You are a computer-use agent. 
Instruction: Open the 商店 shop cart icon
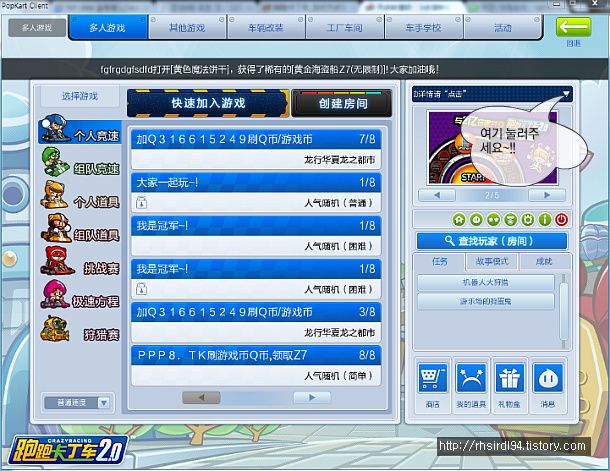pos(433,378)
